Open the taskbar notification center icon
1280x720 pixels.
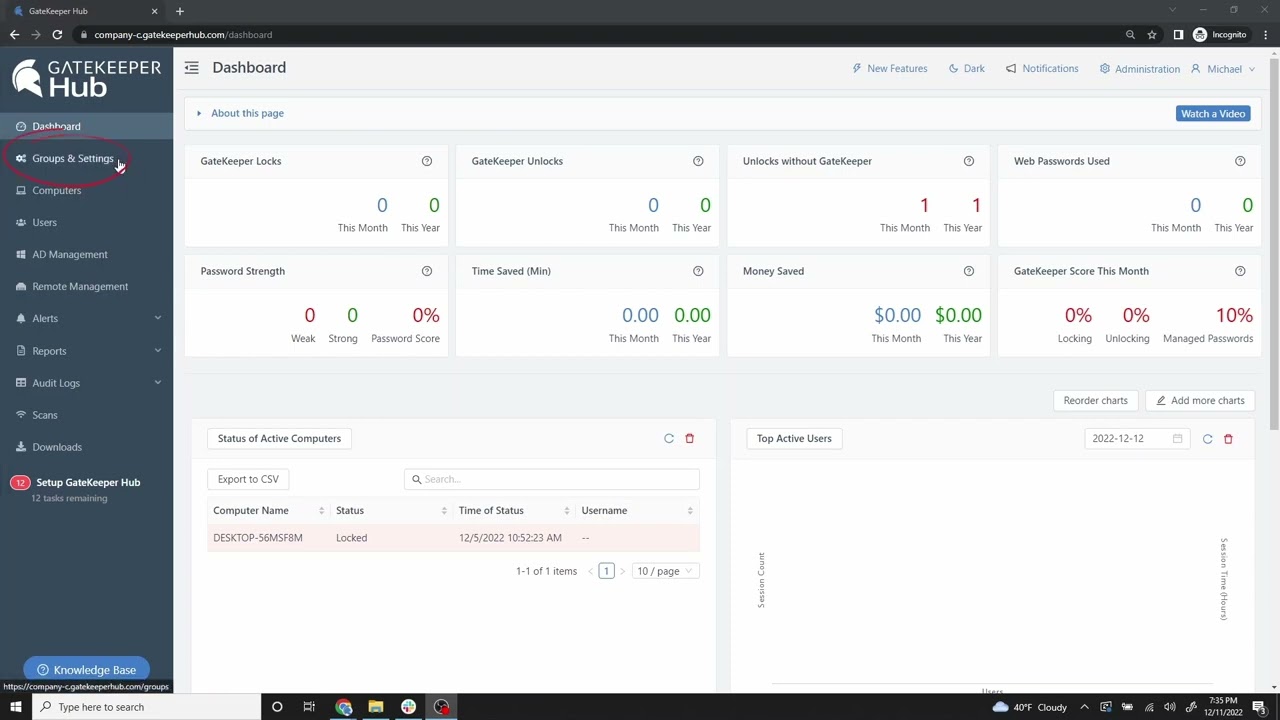(x=1258, y=707)
